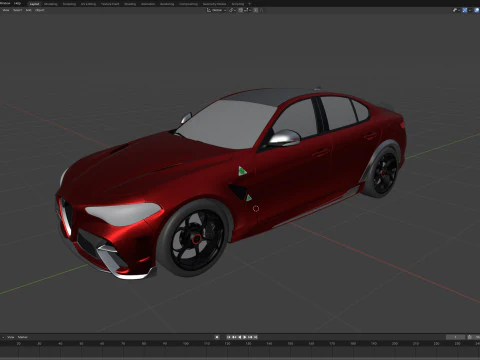The height and width of the screenshot is (360, 480).
Task: Toggle auto keying record button
Action: click(217, 337)
